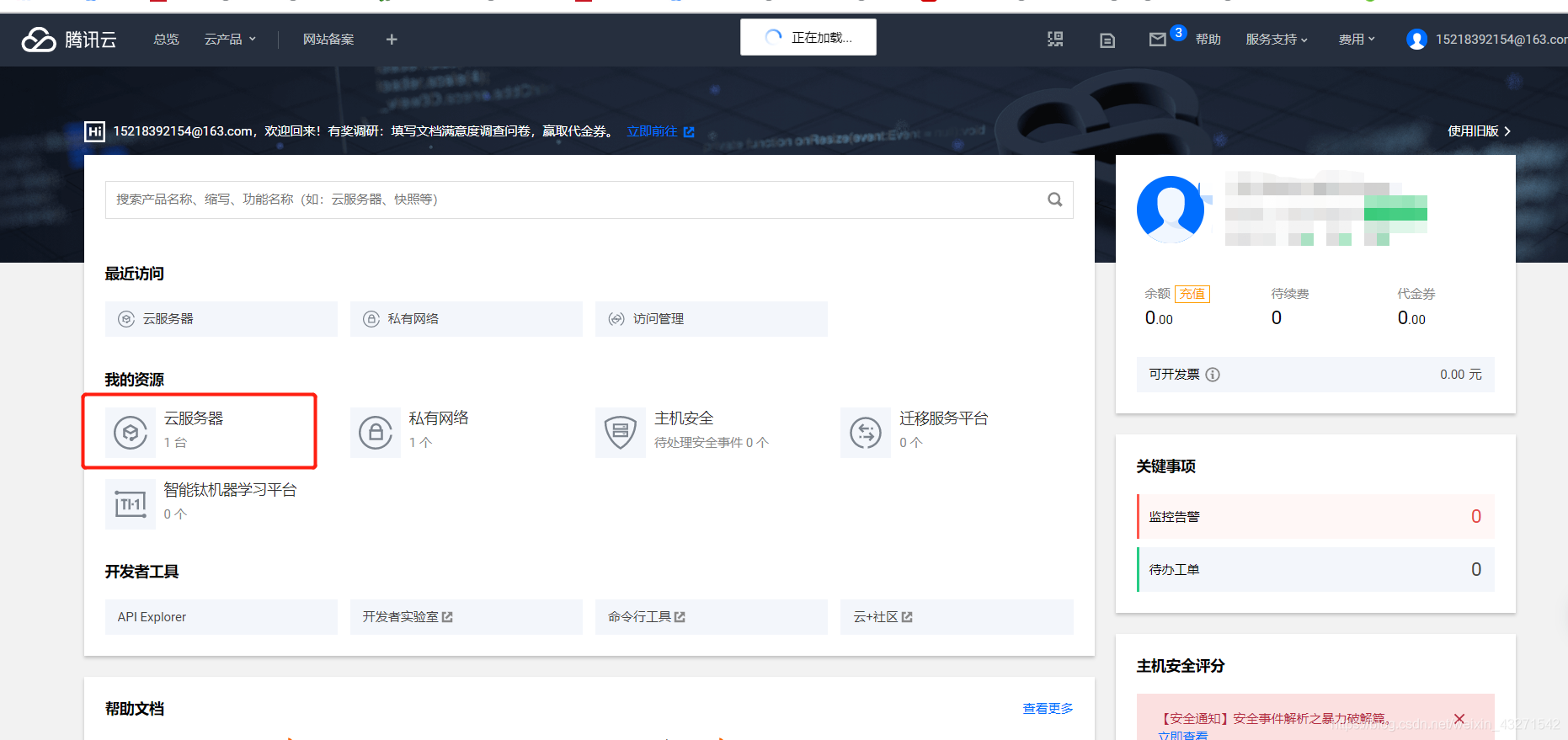Click the 待续费 label
The width and height of the screenshot is (1568, 740).
(1290, 294)
